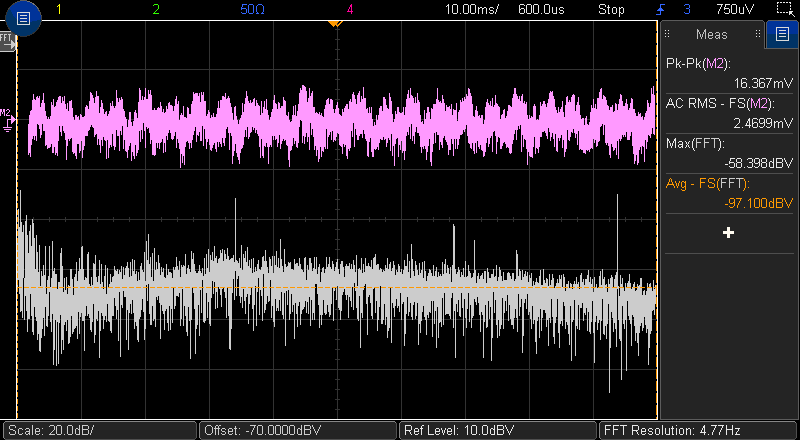800x440 pixels.
Task: Edit the Offset -70.0000dBV field
Action: coord(298,430)
